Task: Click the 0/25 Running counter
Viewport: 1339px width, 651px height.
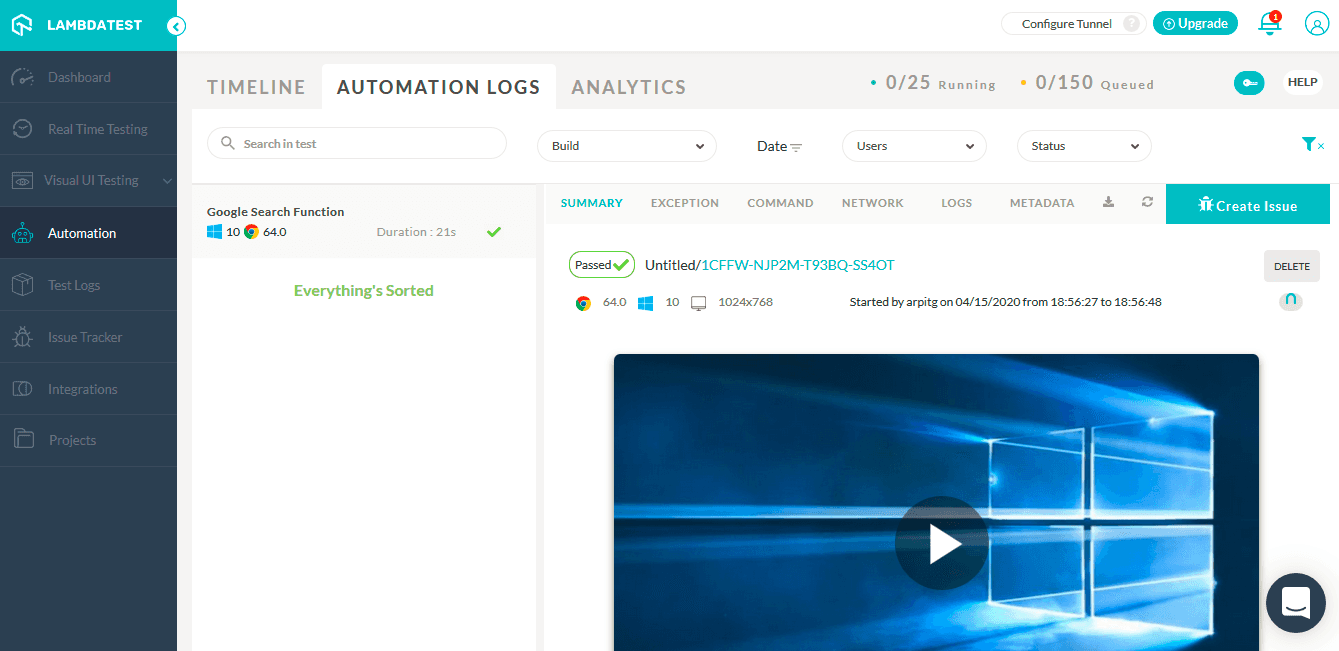Action: click(x=933, y=83)
